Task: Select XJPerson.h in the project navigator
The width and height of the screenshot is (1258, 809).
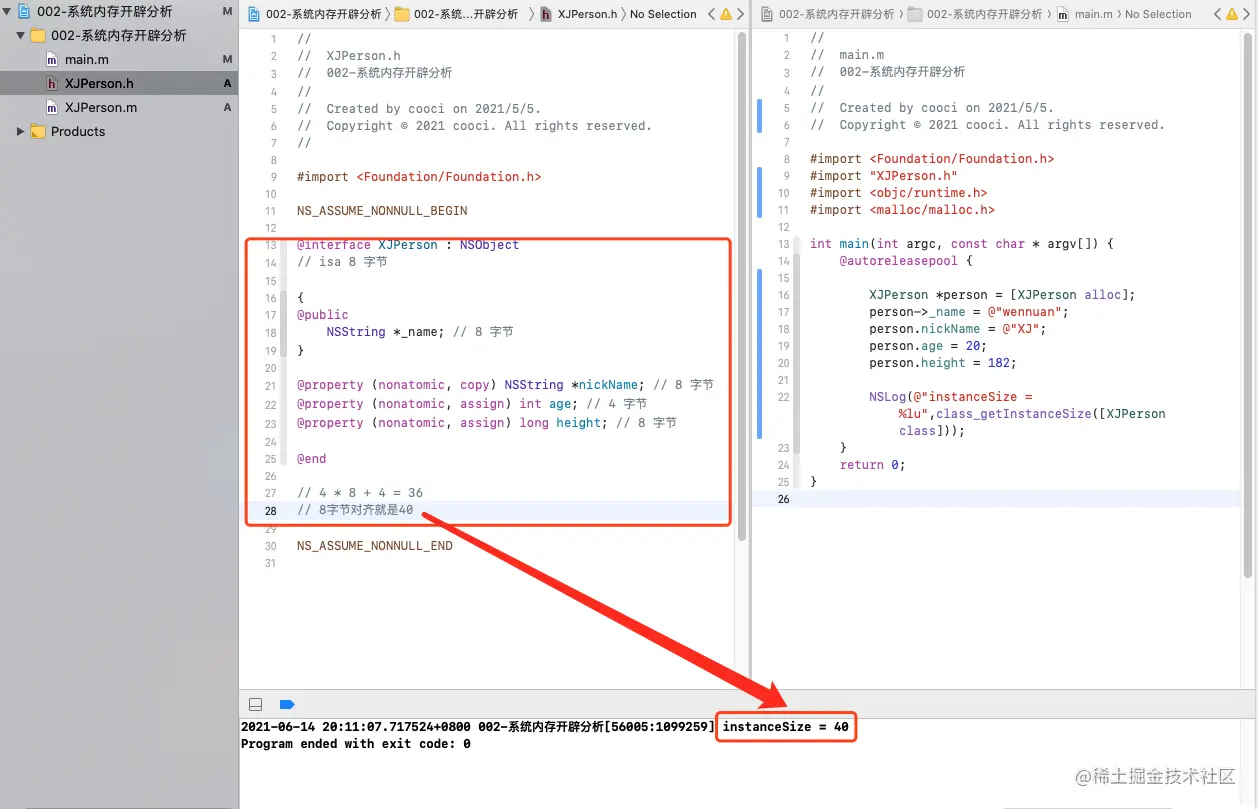Action: [119, 83]
